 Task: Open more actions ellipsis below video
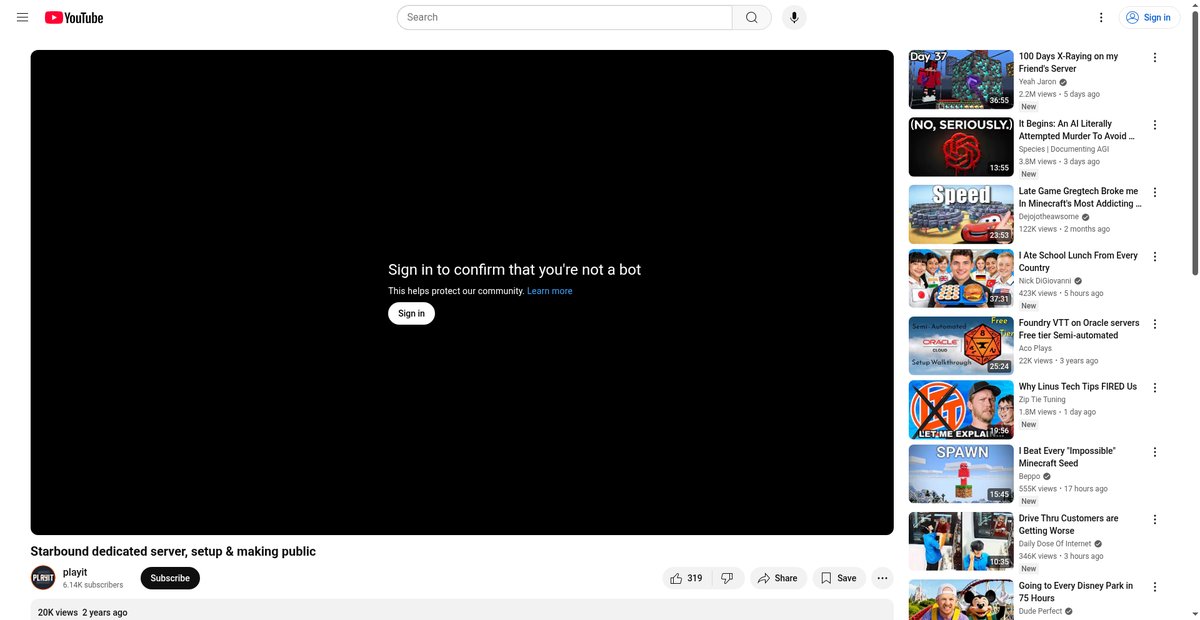click(x=882, y=578)
